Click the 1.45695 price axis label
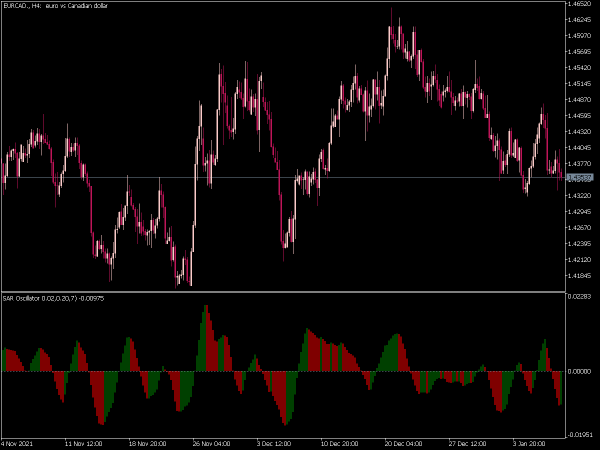 [x=580, y=52]
